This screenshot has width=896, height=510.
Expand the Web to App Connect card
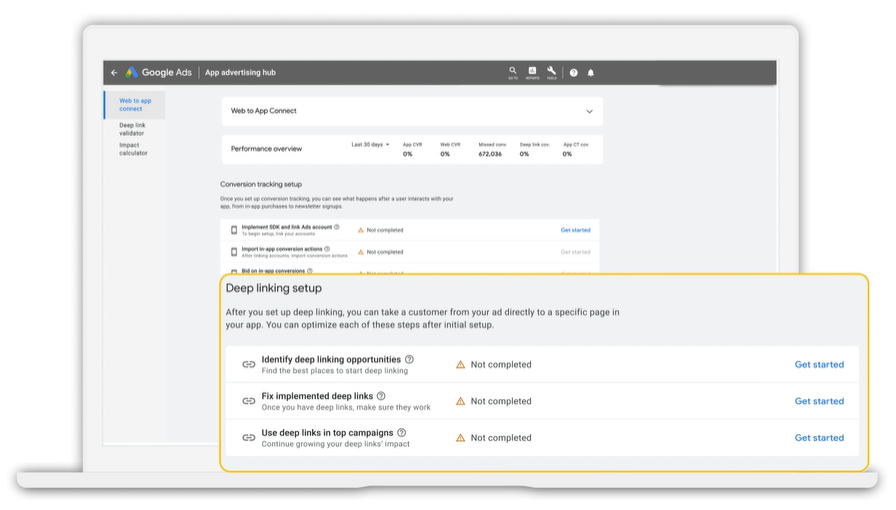589,111
